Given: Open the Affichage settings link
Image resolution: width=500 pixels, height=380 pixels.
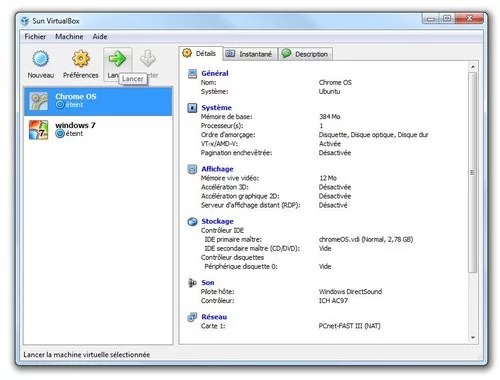Looking at the screenshot, I should (x=217, y=169).
